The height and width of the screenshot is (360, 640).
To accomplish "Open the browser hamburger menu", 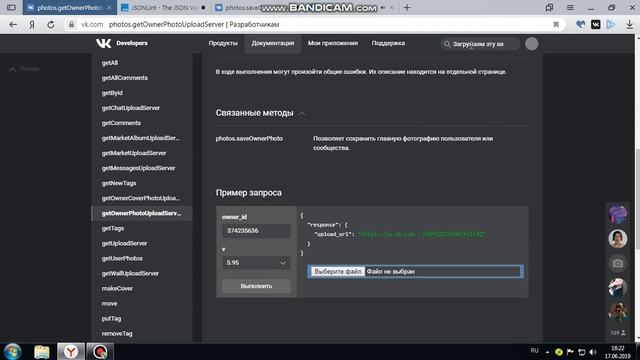I will click(570, 7).
